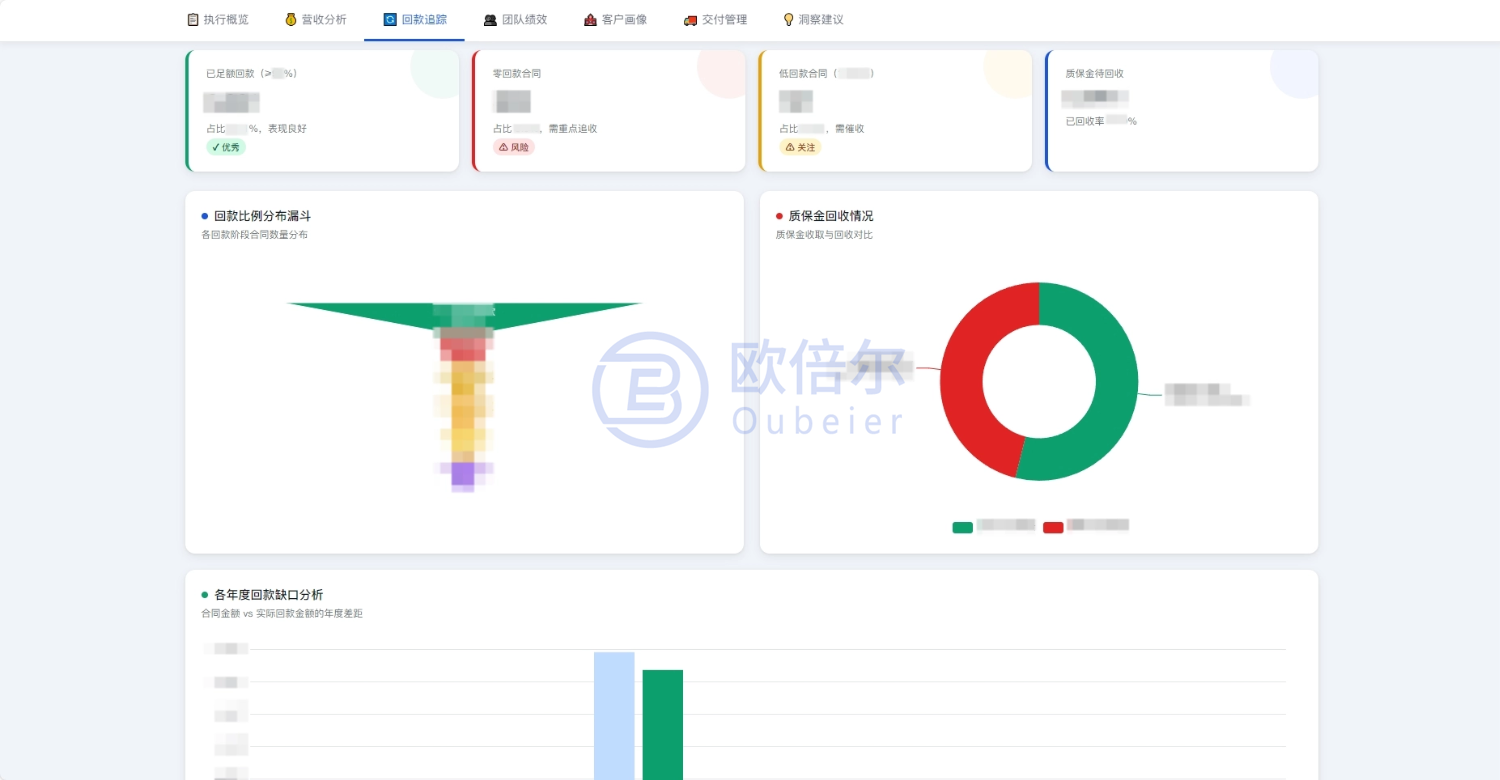The height and width of the screenshot is (780, 1500).
Task: Toggle the red legend item under donut chart
Action: point(1086,526)
